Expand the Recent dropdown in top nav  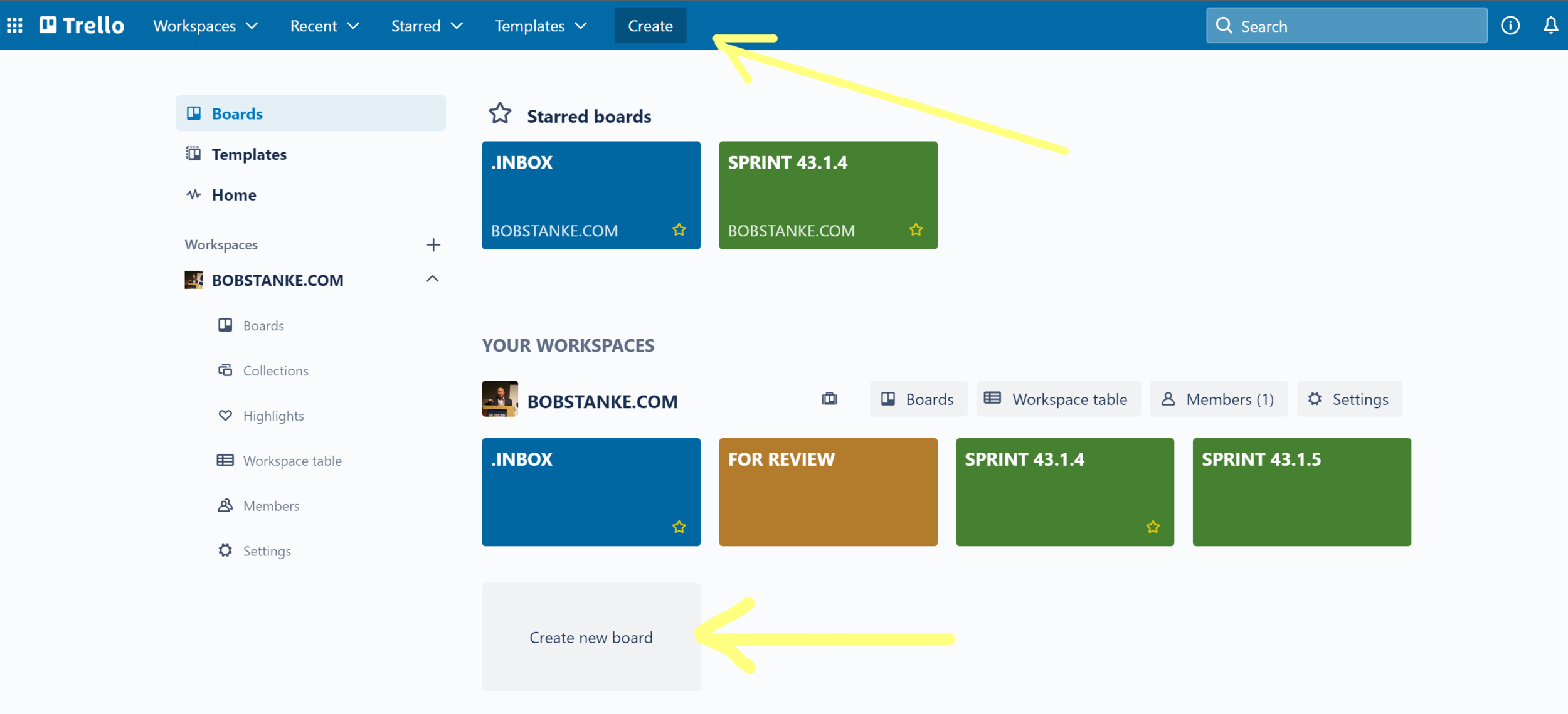[324, 26]
